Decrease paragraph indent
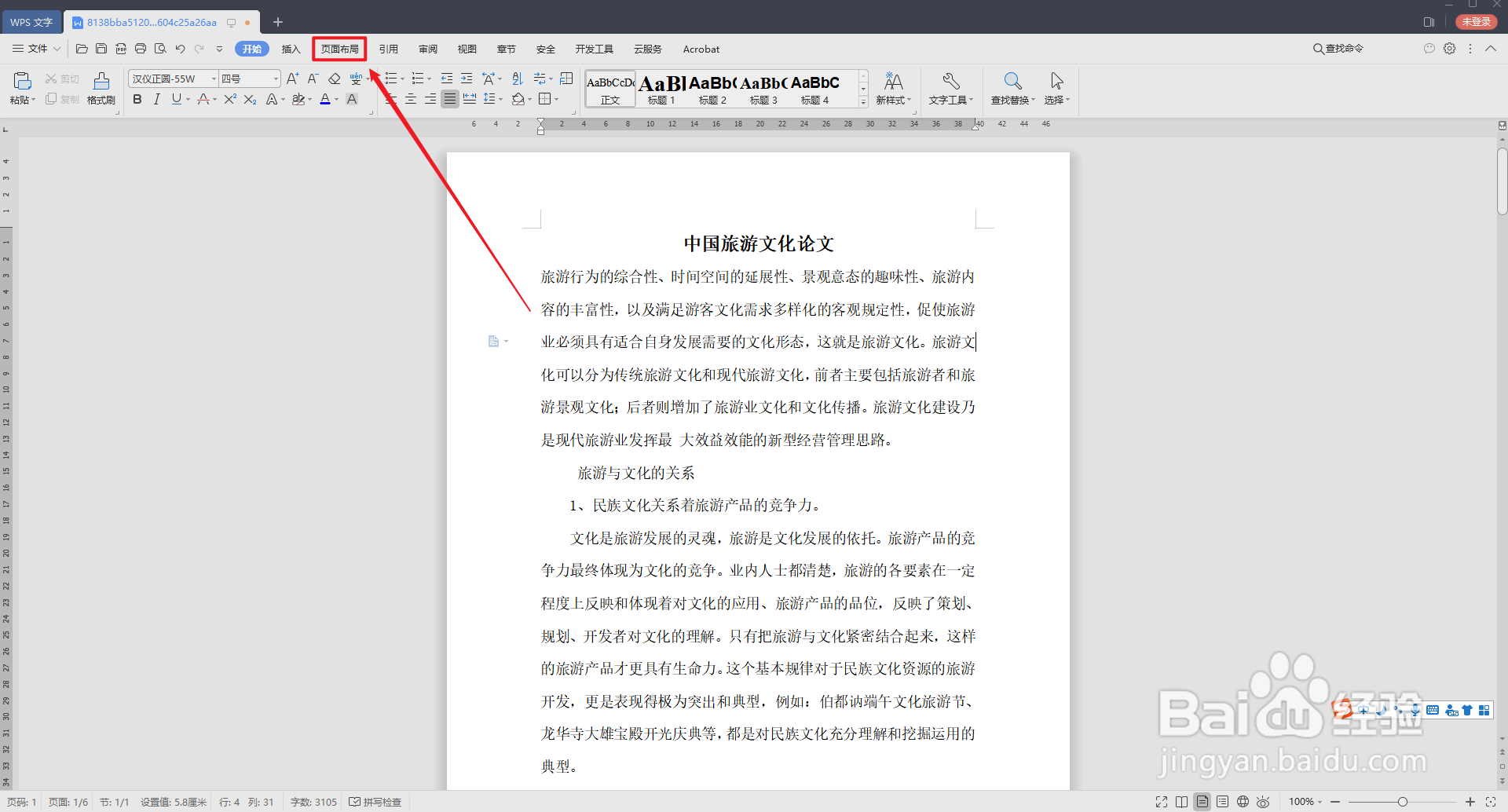Screen dimensions: 1508x812 [x=447, y=79]
